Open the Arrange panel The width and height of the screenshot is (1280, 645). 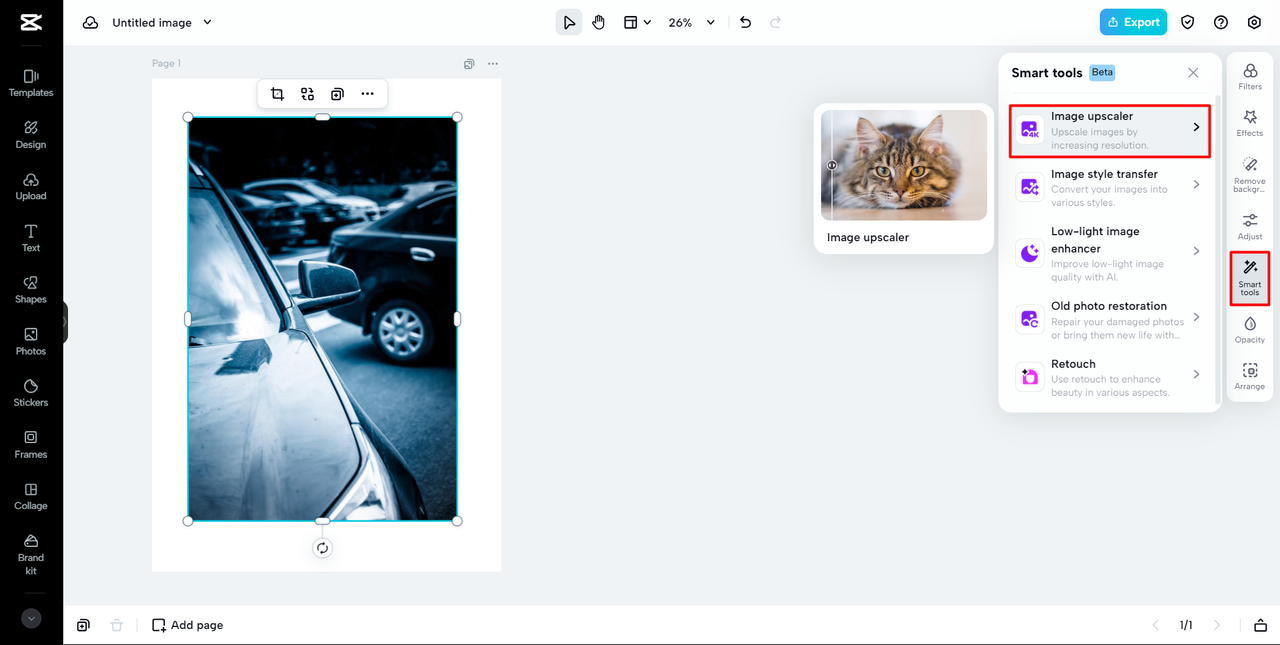pyautogui.click(x=1250, y=377)
